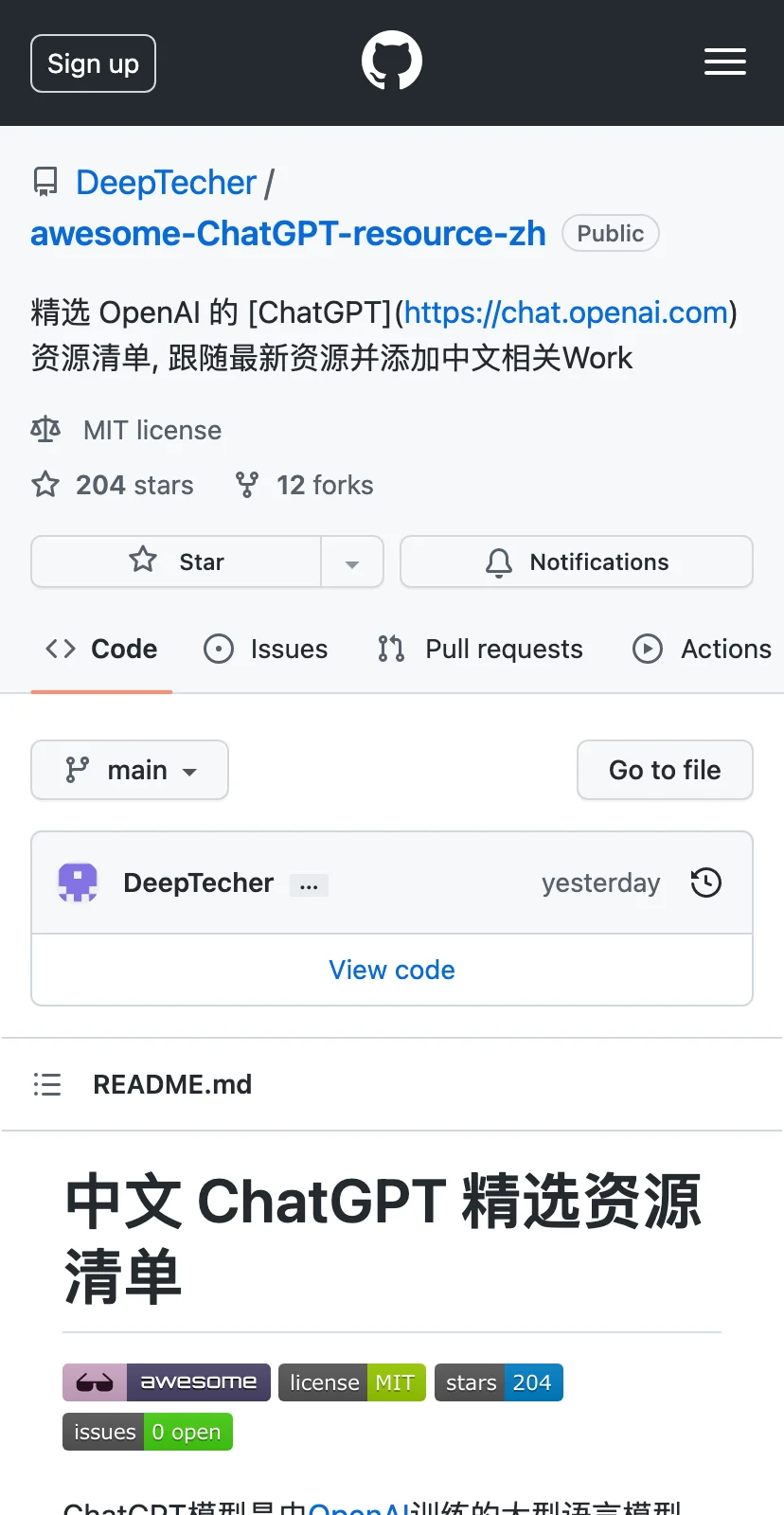Click the Go to file button
Image resolution: width=784 pixels, height=1515 pixels.
tap(665, 770)
